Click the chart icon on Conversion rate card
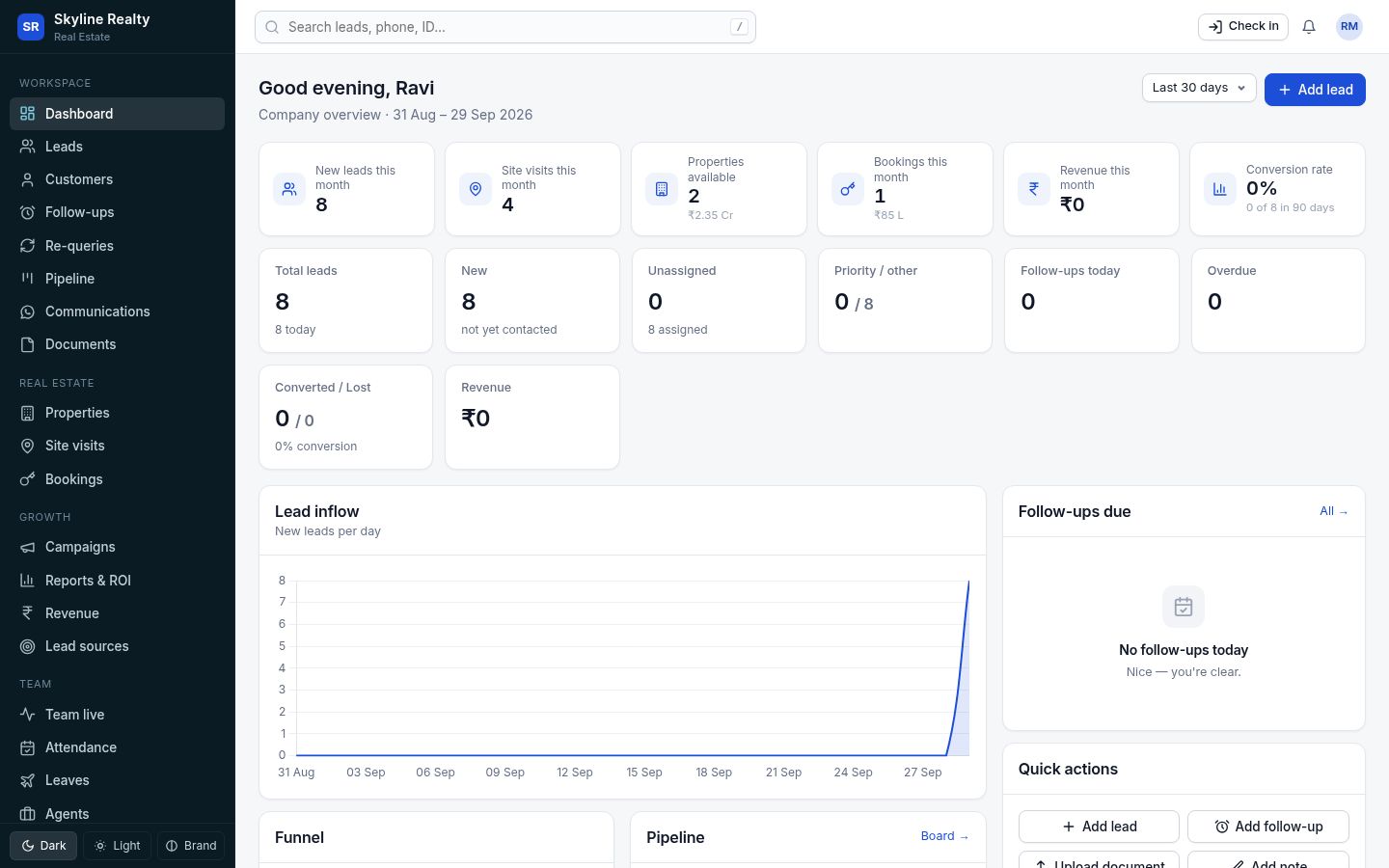This screenshot has height=868, width=1389. [1220, 189]
